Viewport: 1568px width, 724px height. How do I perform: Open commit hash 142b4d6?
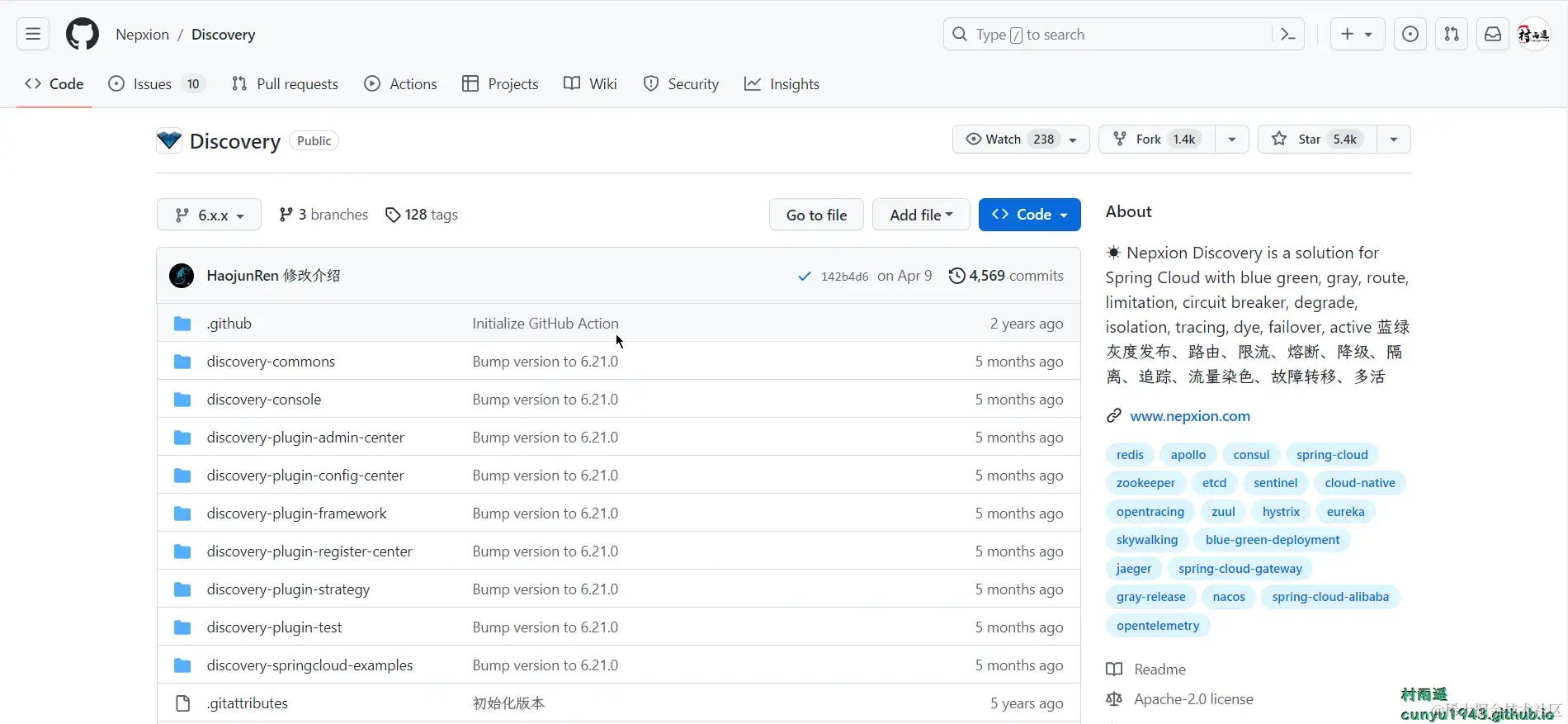(x=844, y=277)
